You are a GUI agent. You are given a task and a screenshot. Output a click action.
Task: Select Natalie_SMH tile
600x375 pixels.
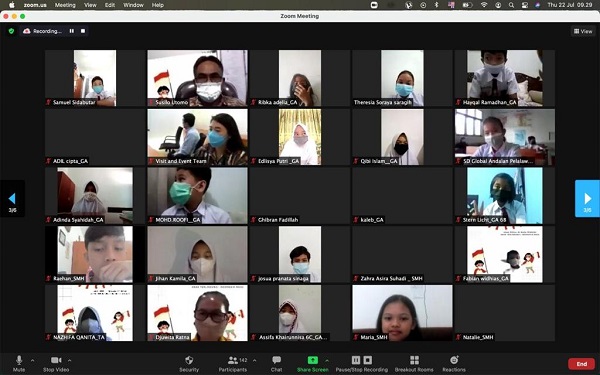(x=505, y=313)
